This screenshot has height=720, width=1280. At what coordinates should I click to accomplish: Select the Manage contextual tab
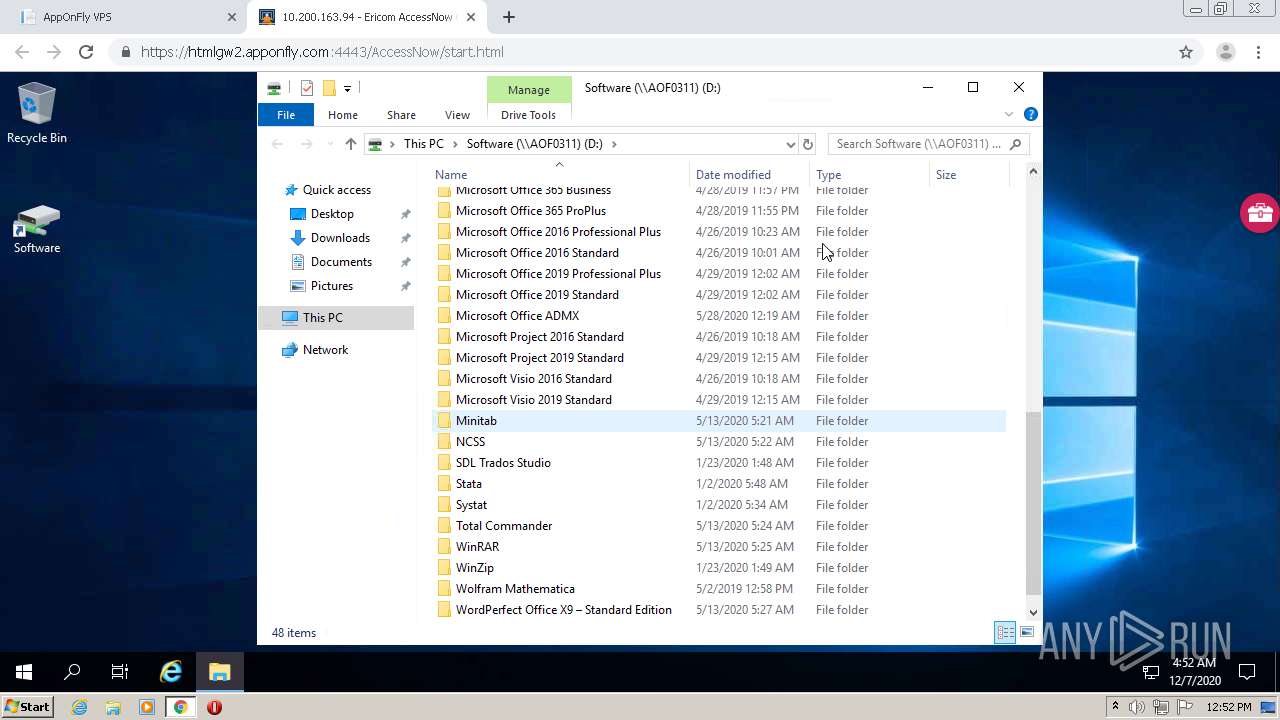(529, 90)
